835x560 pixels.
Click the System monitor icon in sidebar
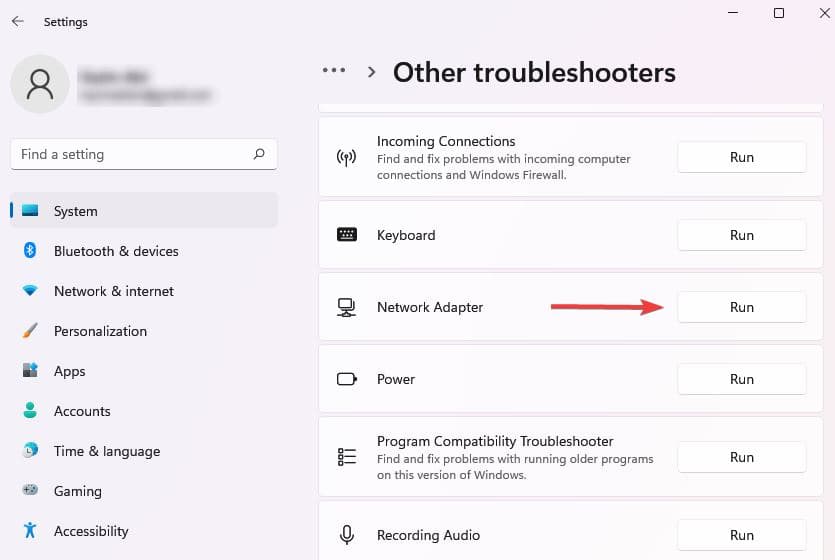(x=30, y=211)
